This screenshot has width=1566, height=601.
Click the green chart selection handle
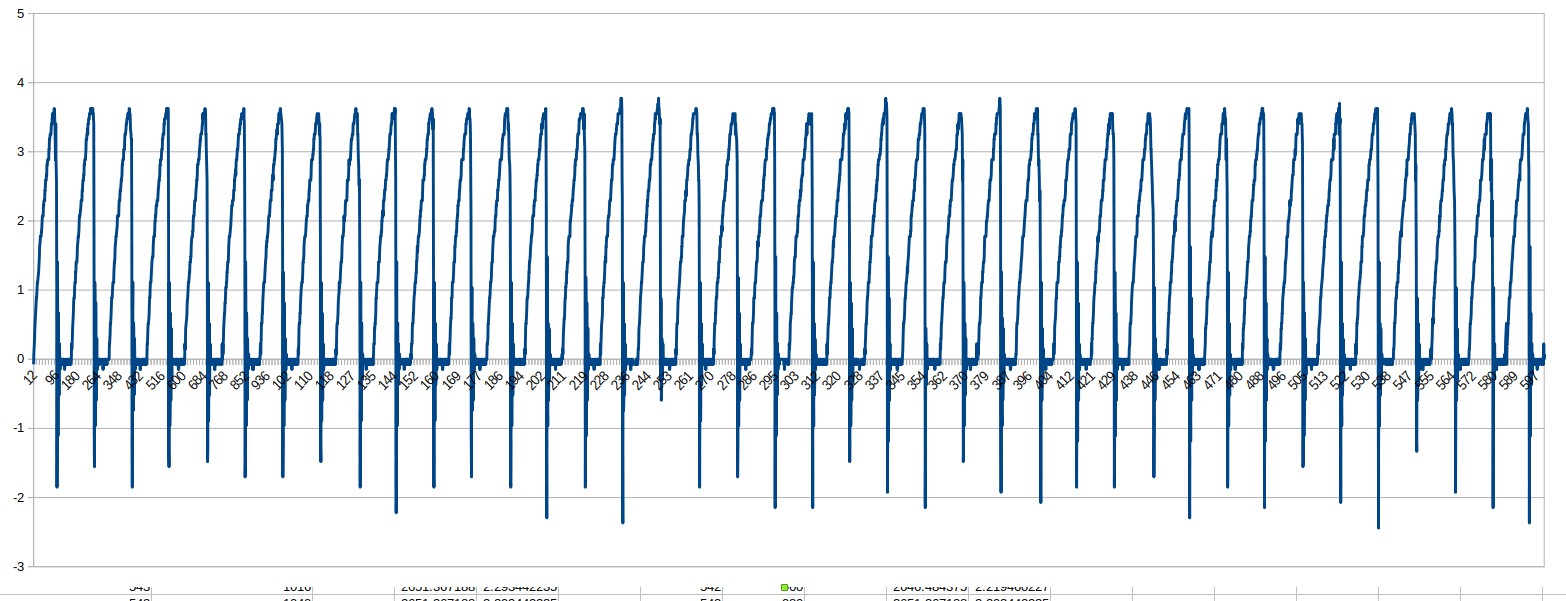784,587
